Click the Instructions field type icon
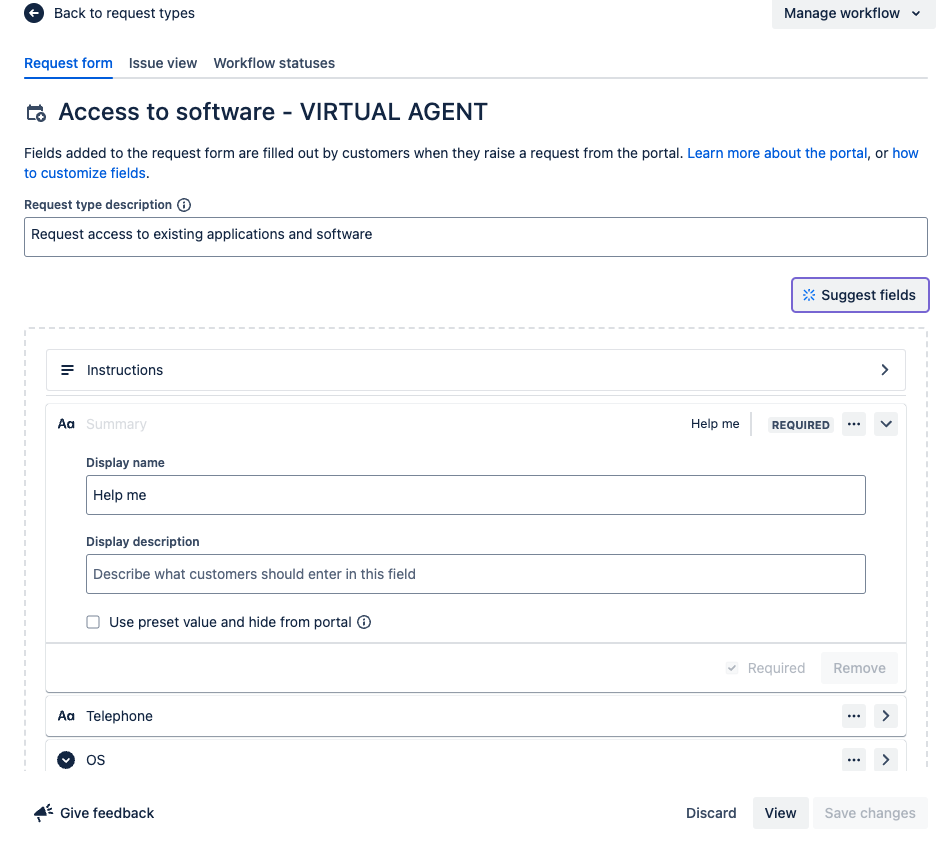 tap(66, 370)
